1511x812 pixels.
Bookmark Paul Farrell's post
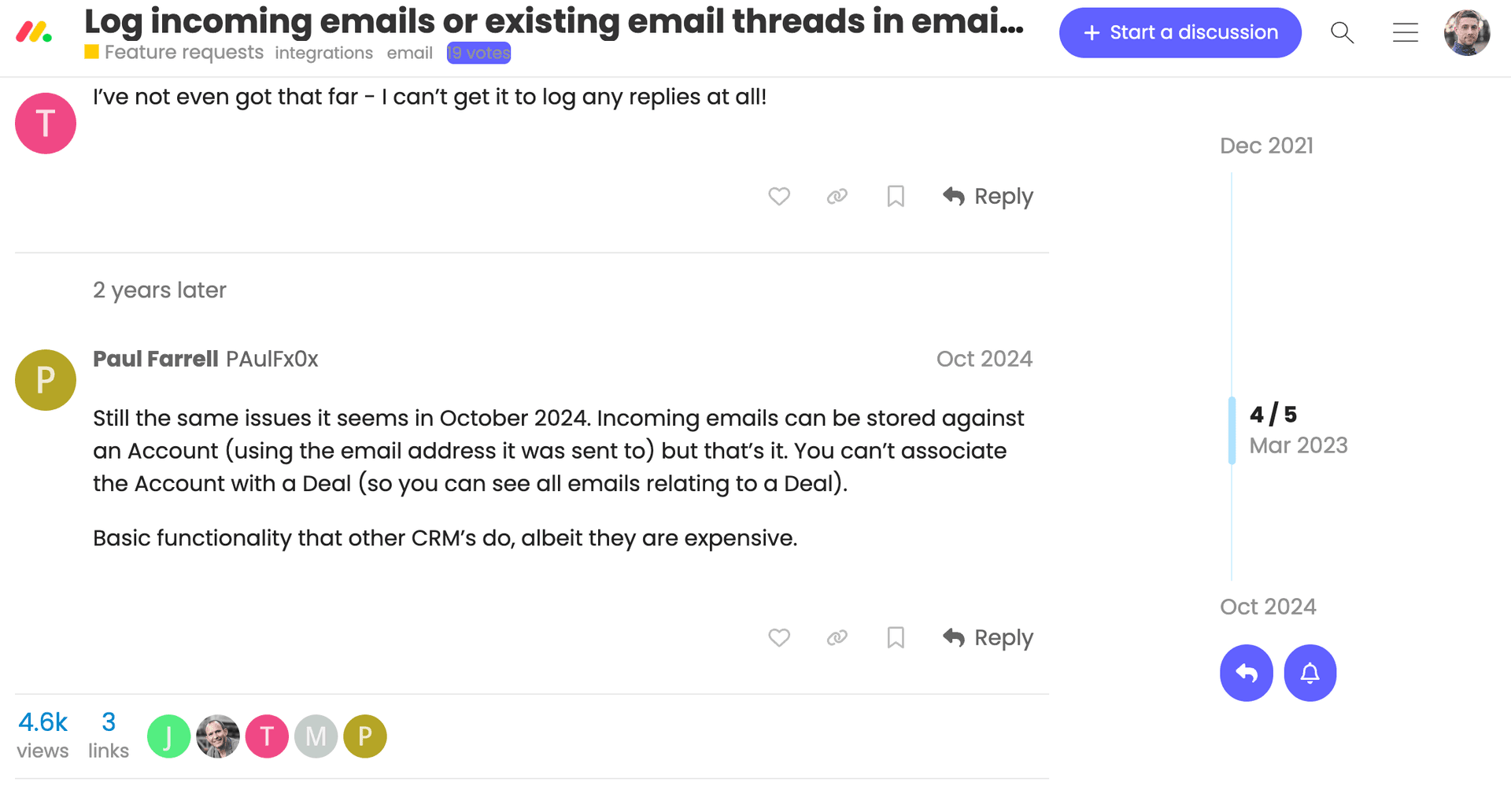895,637
